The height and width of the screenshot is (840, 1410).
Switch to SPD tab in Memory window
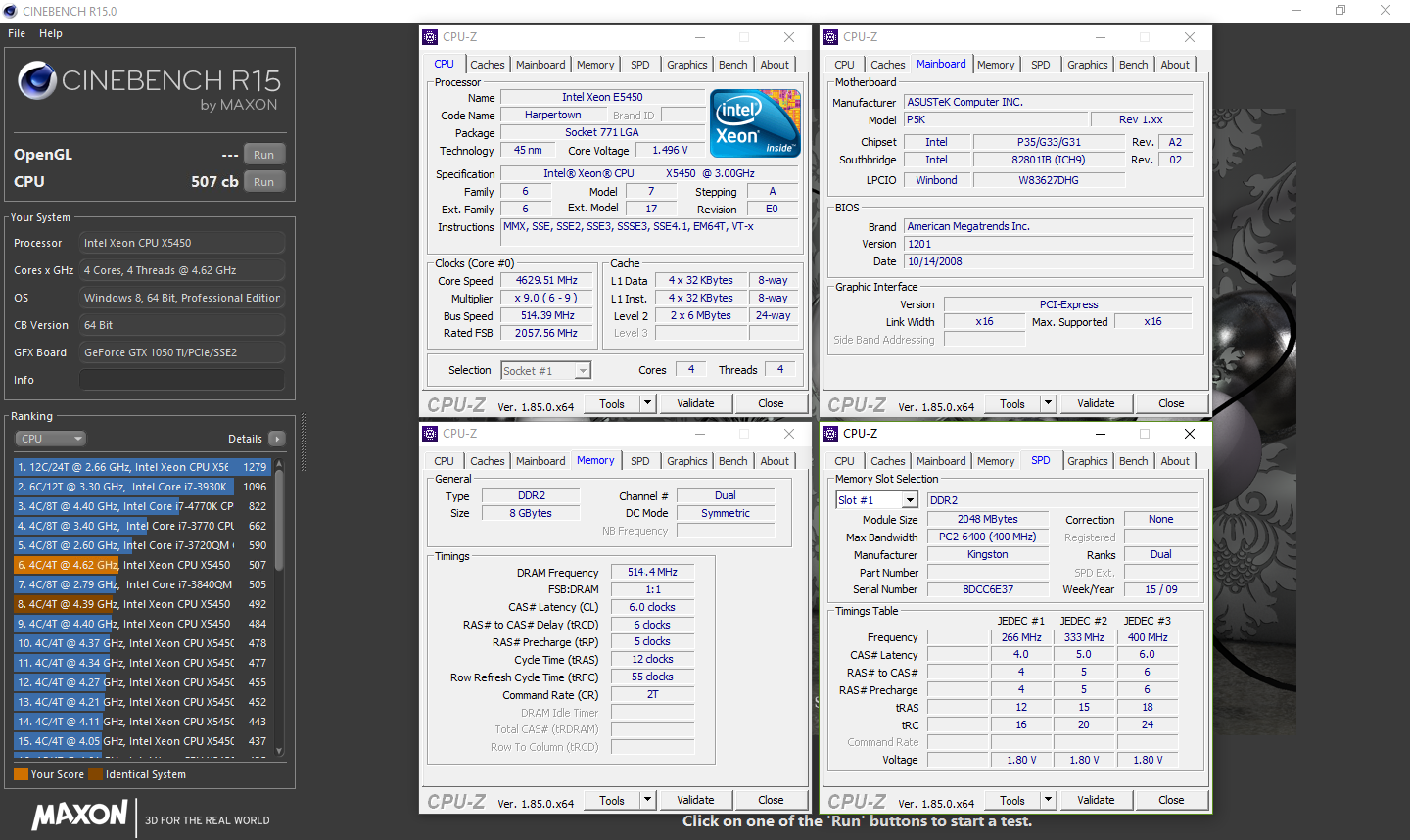point(640,461)
